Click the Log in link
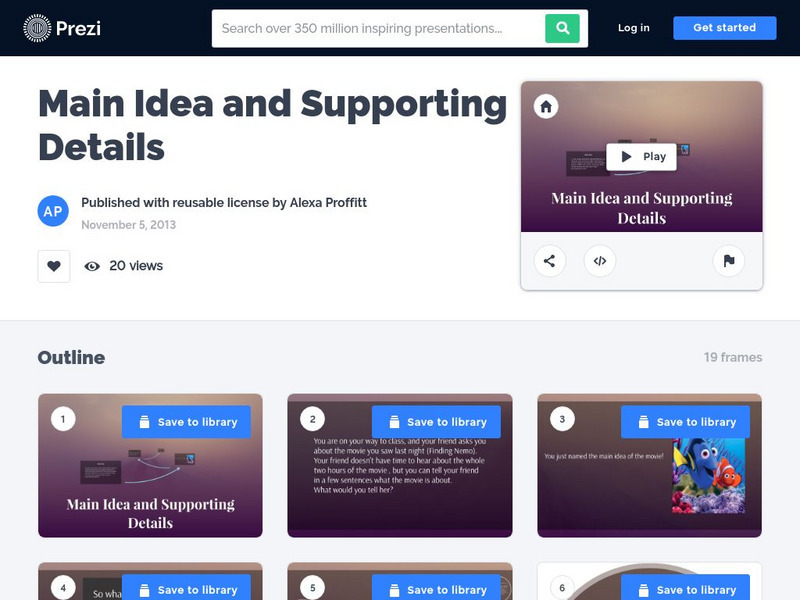Viewport: 800px width, 600px height. coord(634,28)
